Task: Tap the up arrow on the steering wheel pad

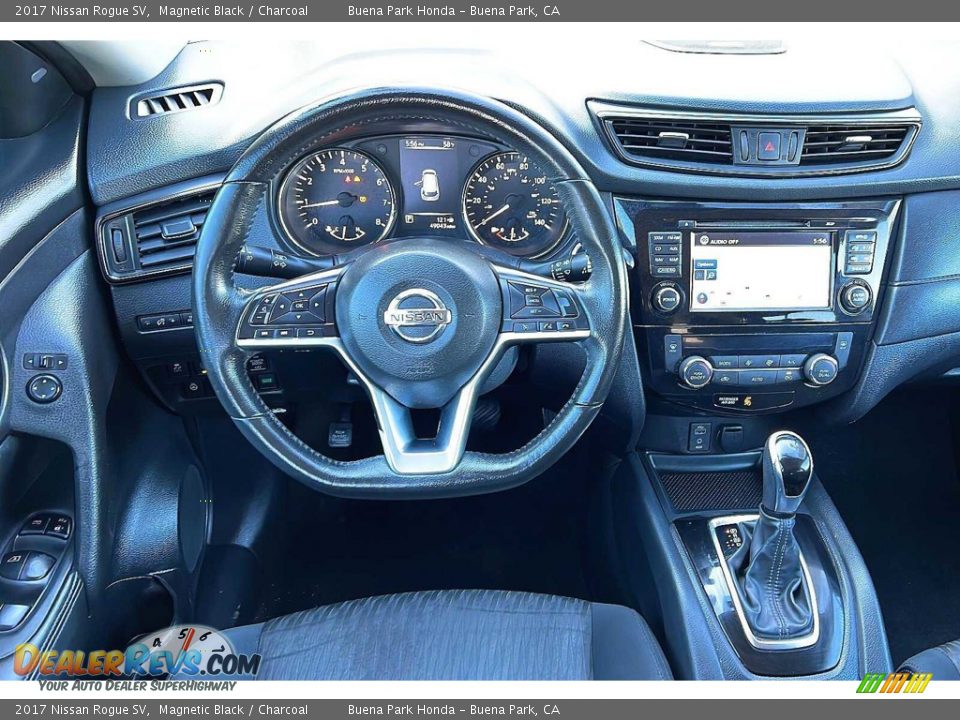Action: pyautogui.click(x=301, y=294)
